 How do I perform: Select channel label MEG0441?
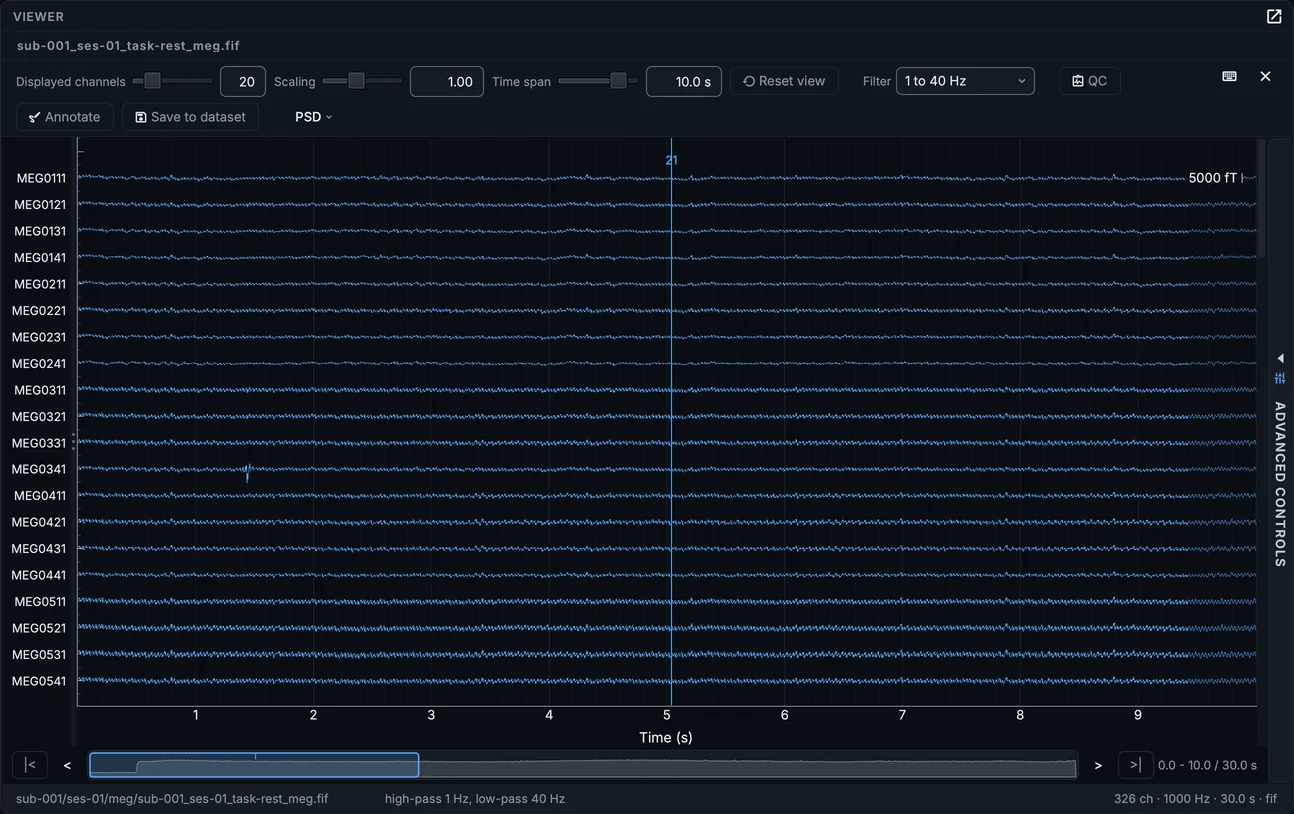(39, 575)
